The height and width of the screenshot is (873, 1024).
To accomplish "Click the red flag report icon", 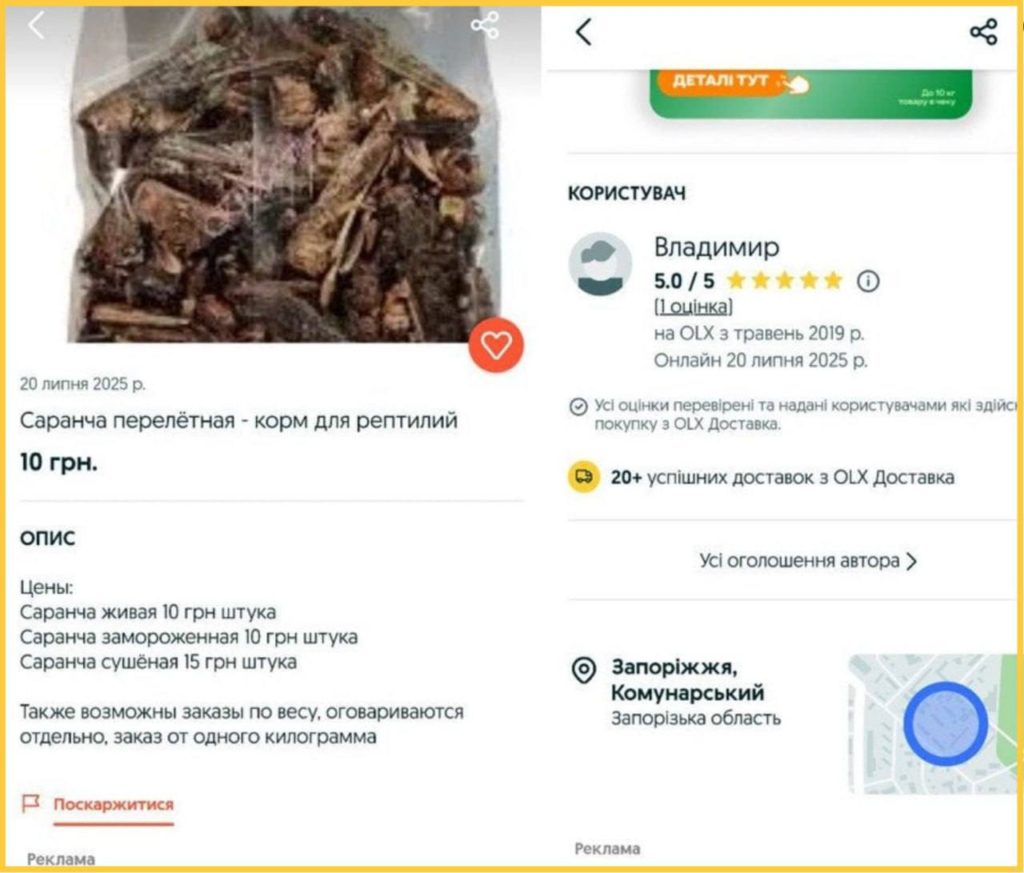I will click(x=31, y=804).
